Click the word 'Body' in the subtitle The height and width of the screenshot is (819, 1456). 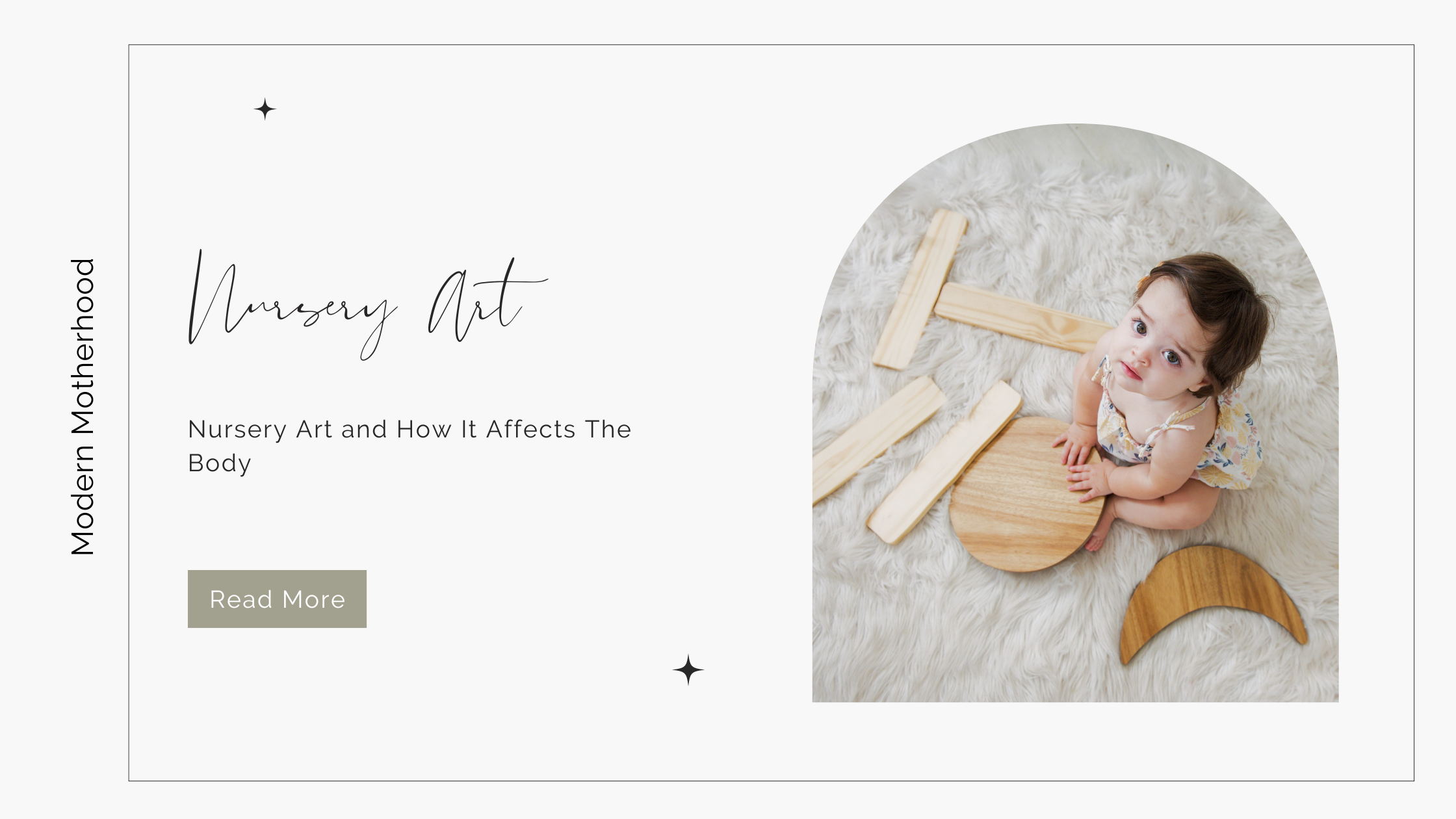coord(219,463)
